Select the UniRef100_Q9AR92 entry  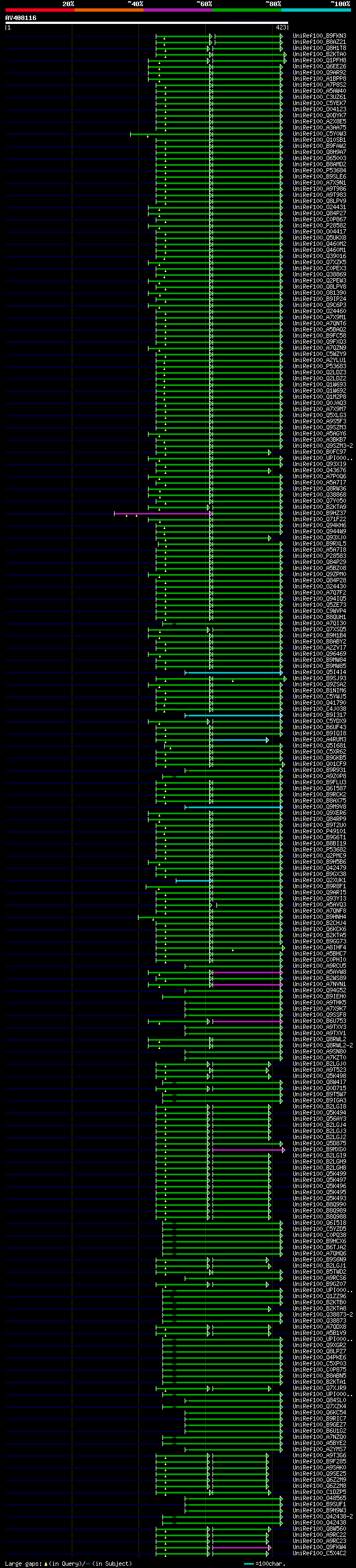(x=319, y=72)
